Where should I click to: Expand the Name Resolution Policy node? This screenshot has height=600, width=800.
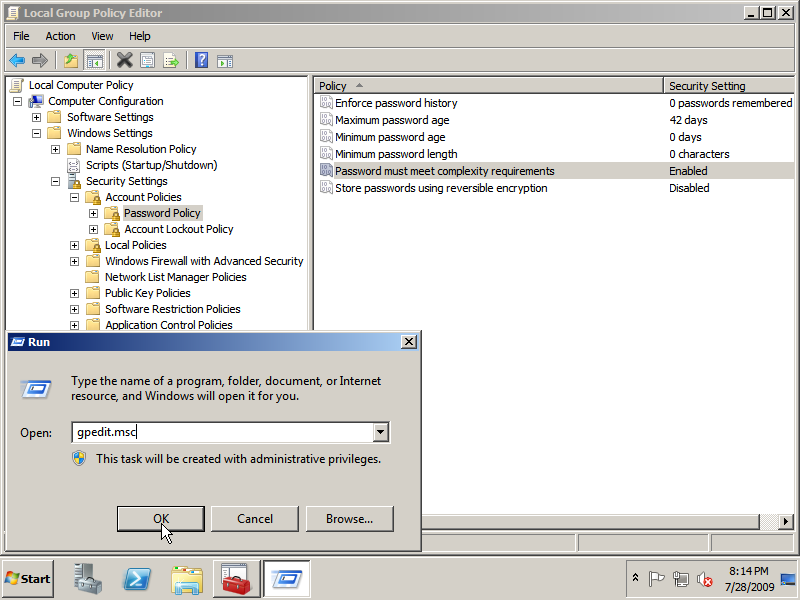(x=55, y=149)
